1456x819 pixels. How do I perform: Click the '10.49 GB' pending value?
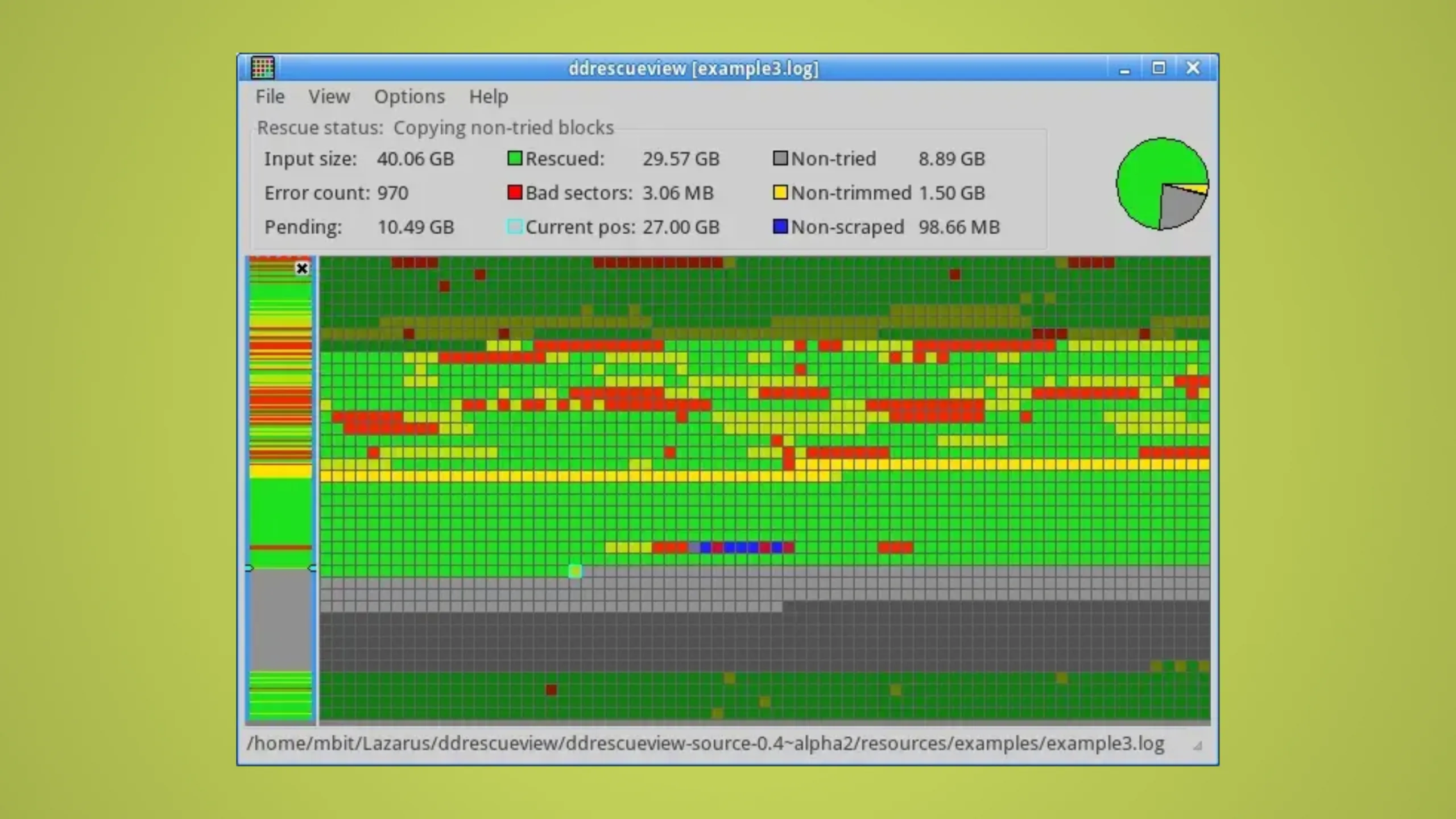[x=416, y=227]
